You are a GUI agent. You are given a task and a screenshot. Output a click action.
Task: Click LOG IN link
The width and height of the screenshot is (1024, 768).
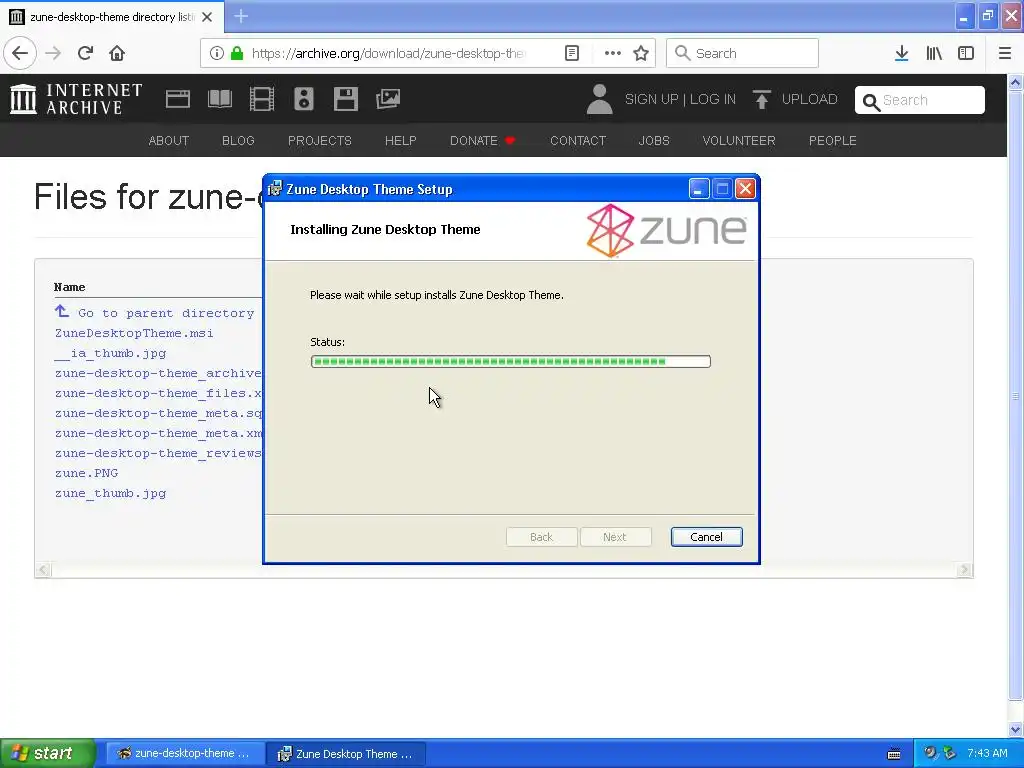coord(712,99)
